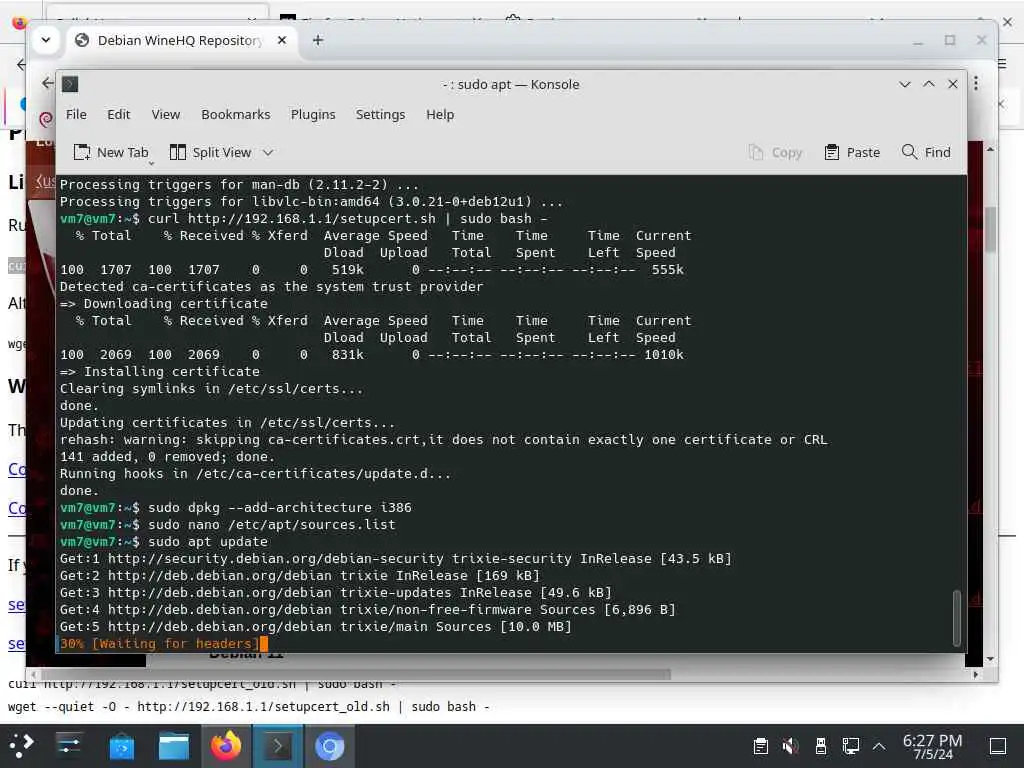Open the clock showing 6:27 PM

pos(932,746)
